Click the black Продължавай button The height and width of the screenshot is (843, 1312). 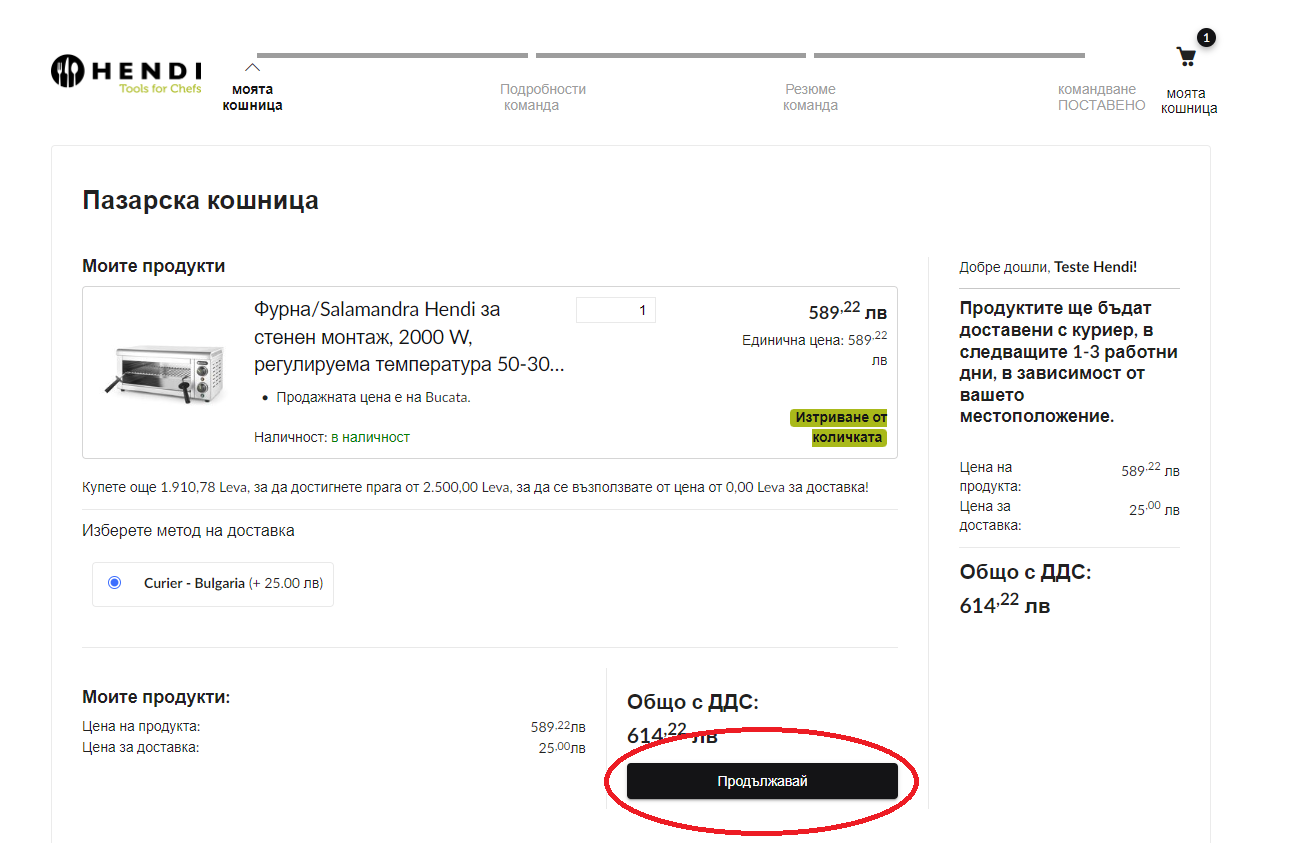coord(762,781)
